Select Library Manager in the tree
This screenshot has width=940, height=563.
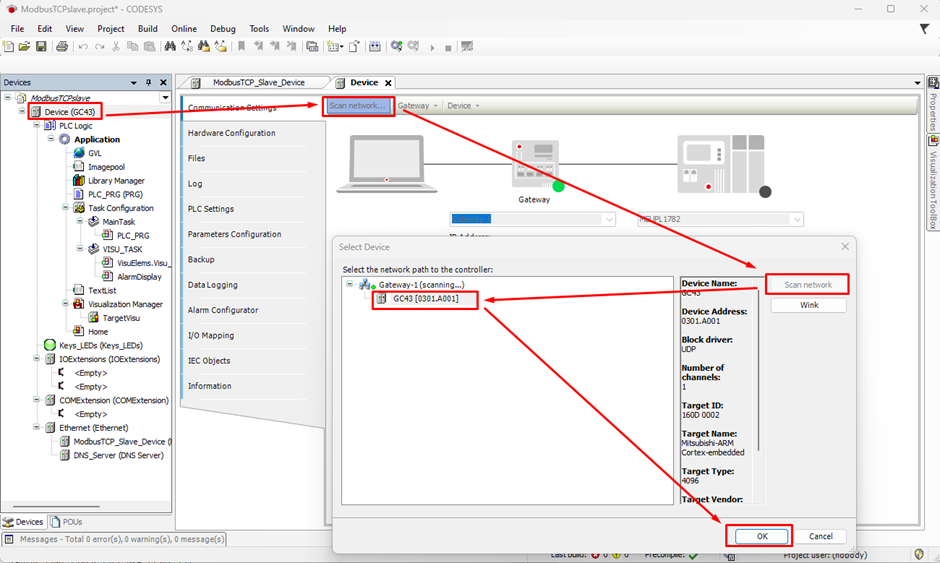(x=116, y=180)
